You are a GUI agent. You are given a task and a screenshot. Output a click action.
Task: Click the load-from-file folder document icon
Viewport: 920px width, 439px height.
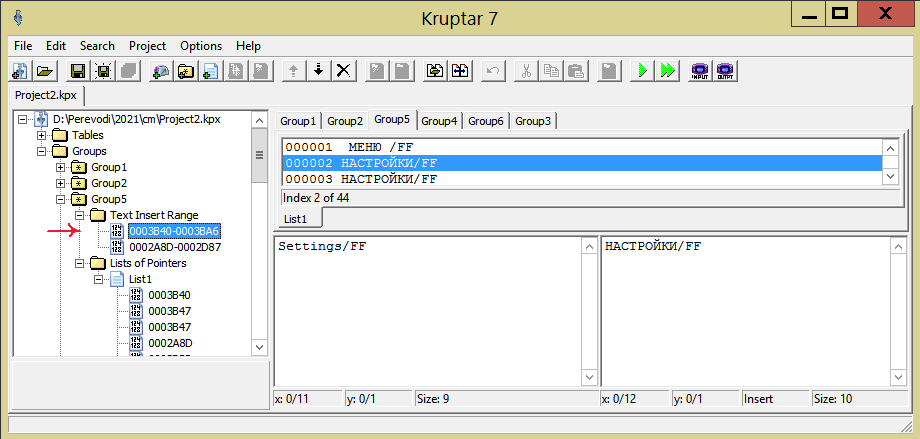pos(435,71)
